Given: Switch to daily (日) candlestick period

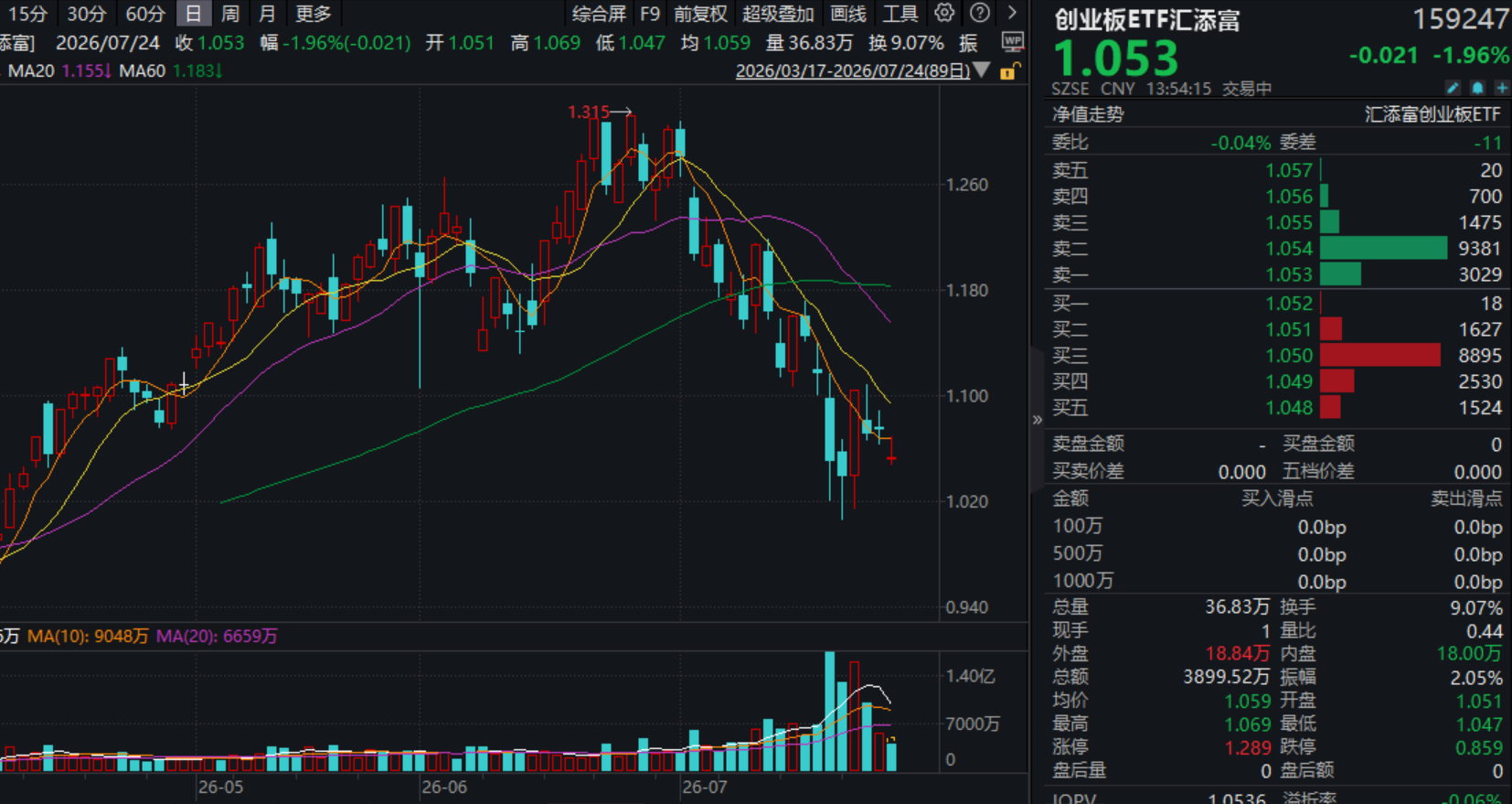Looking at the screenshot, I should click(193, 14).
